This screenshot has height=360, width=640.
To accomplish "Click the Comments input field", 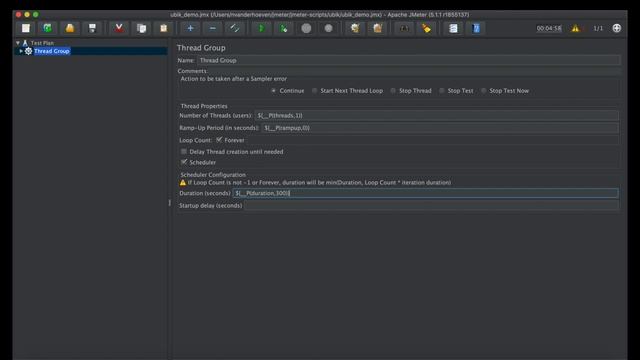I will pyautogui.click(x=415, y=71).
